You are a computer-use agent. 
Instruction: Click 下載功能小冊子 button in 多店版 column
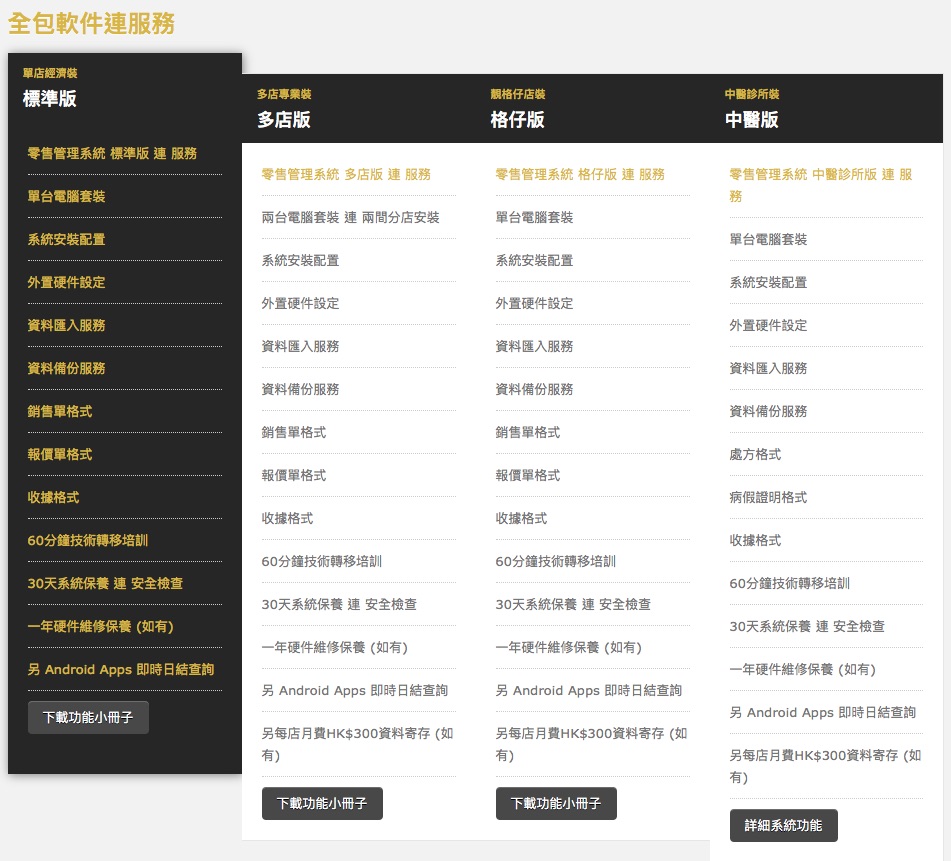point(322,803)
